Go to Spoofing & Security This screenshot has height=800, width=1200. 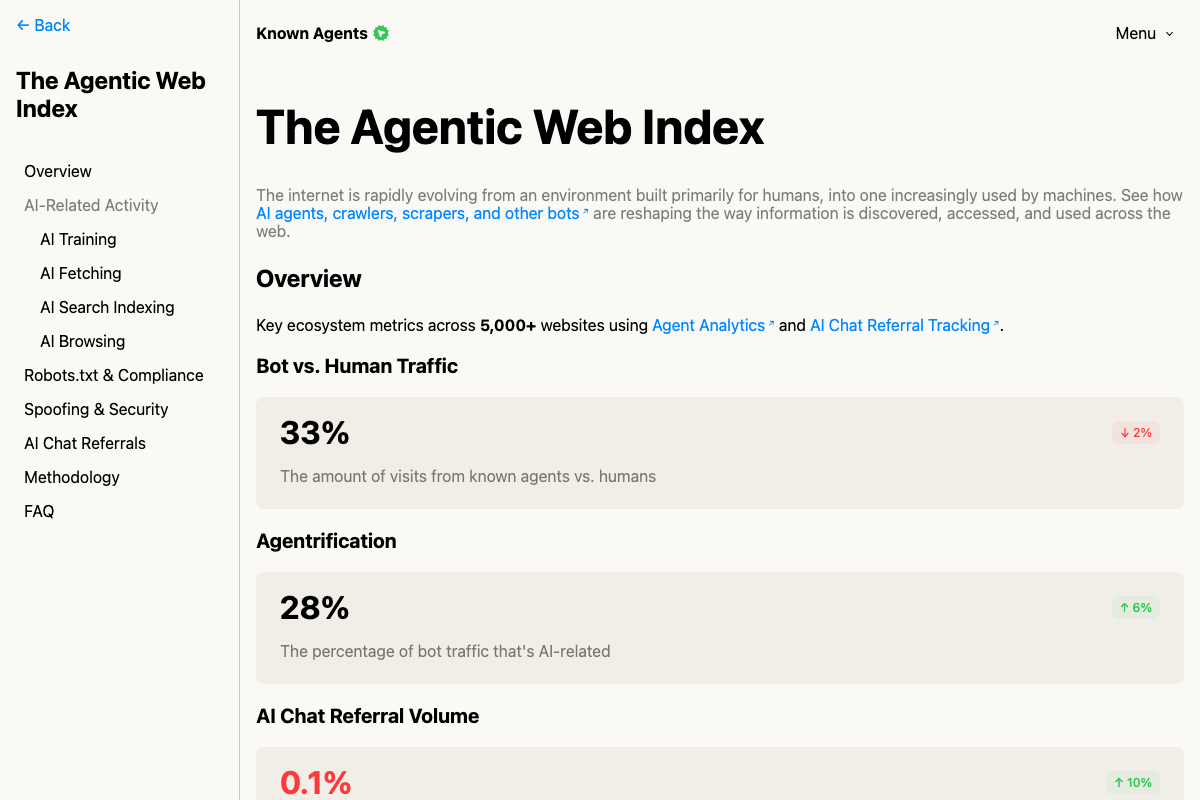tap(96, 409)
